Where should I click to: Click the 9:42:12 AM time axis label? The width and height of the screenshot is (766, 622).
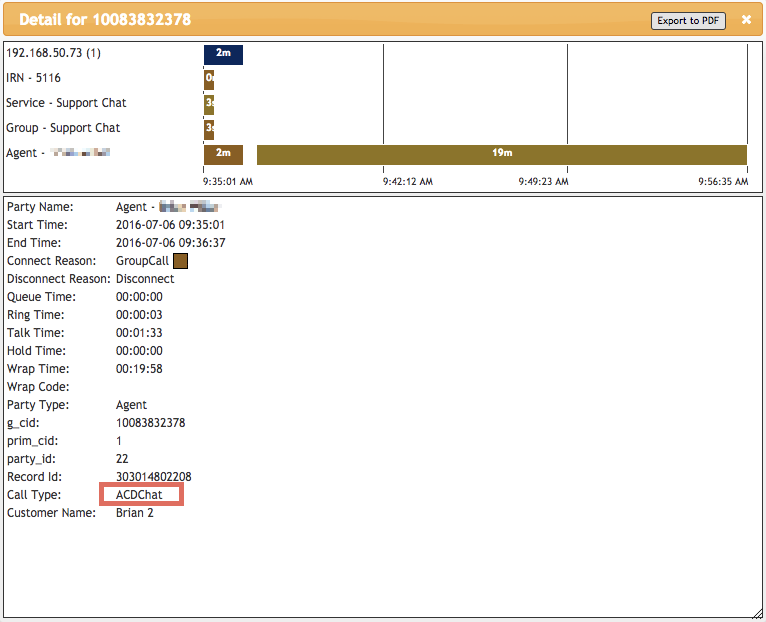pos(408,182)
